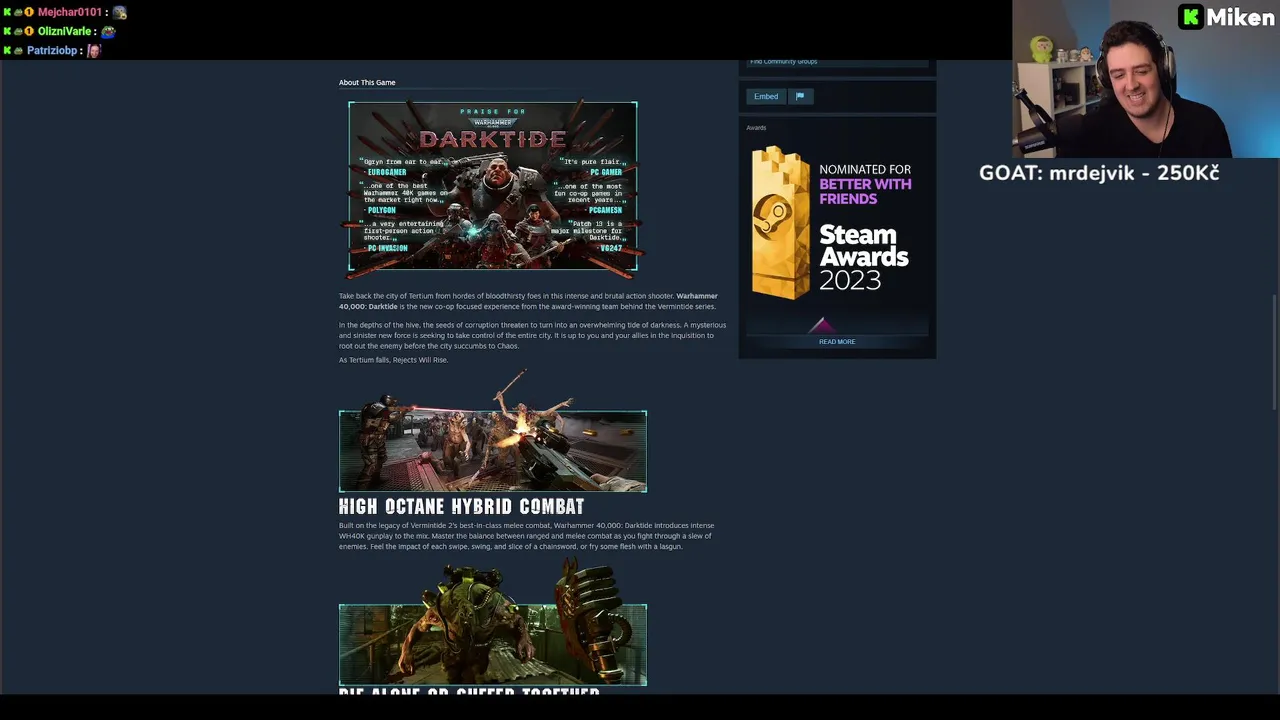Click the green Kick logo next to Miken
1280x720 pixels.
1190,17
